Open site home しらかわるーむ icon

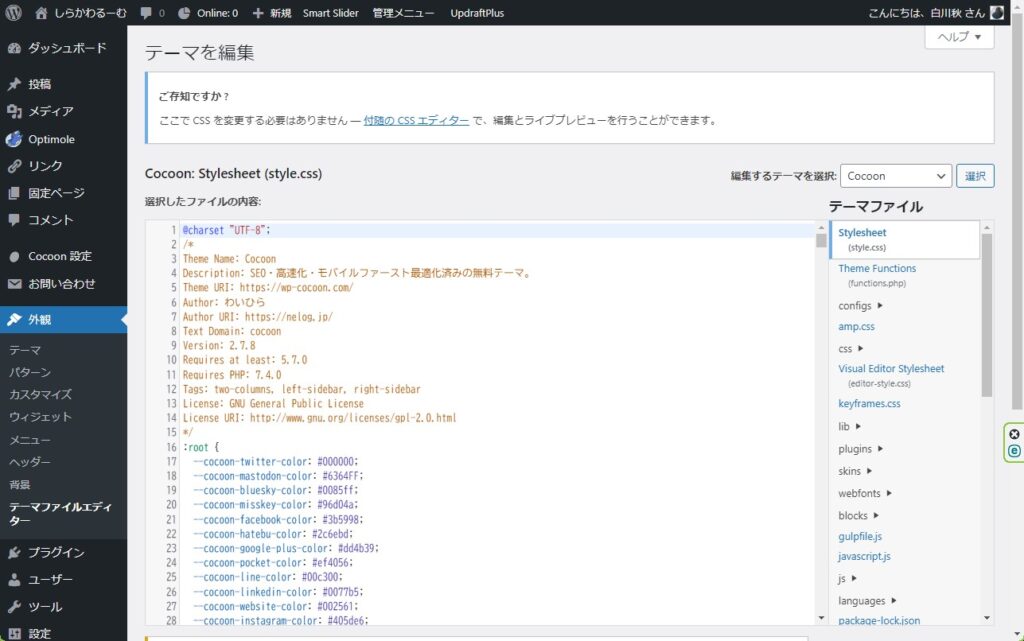click(41, 13)
